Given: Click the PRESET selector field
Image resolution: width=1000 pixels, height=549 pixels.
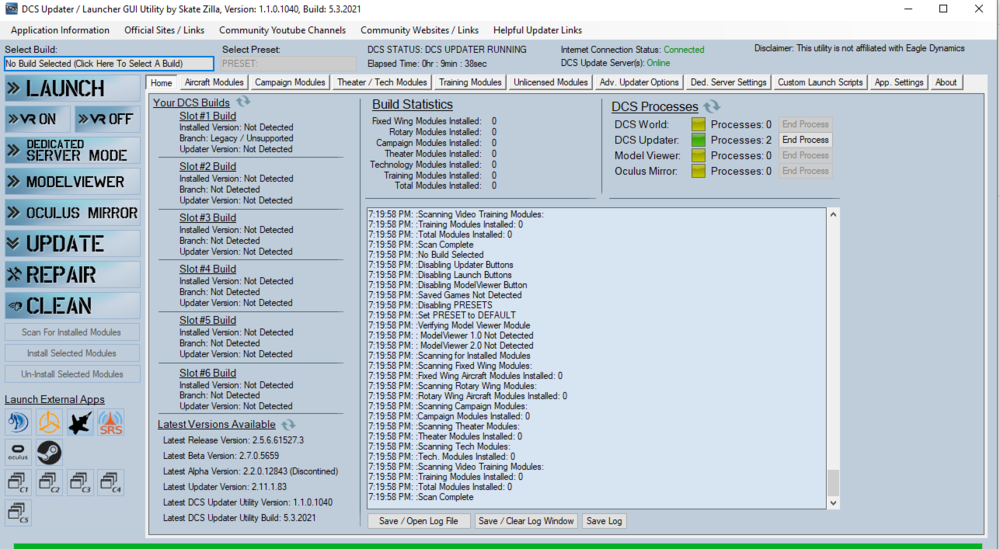Looking at the screenshot, I should coord(288,64).
